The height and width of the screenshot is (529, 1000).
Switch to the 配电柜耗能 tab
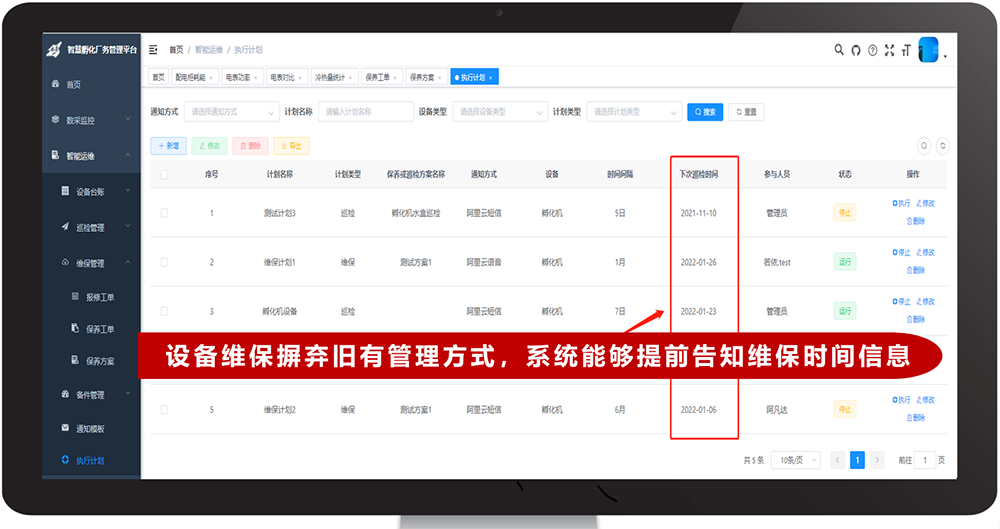click(193, 77)
